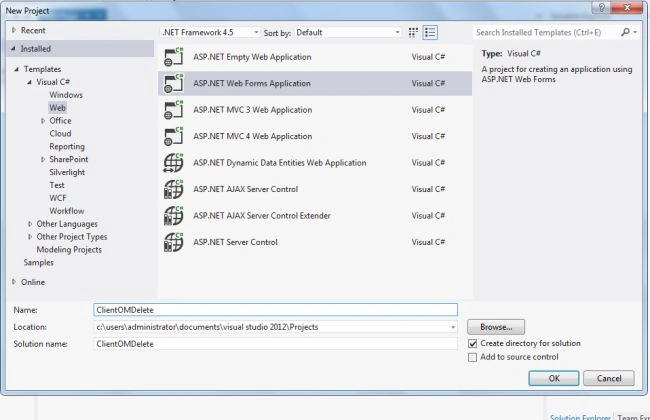Screen dimensions: 650x420
Task: Select the Workflow template category
Action: coord(66,211)
